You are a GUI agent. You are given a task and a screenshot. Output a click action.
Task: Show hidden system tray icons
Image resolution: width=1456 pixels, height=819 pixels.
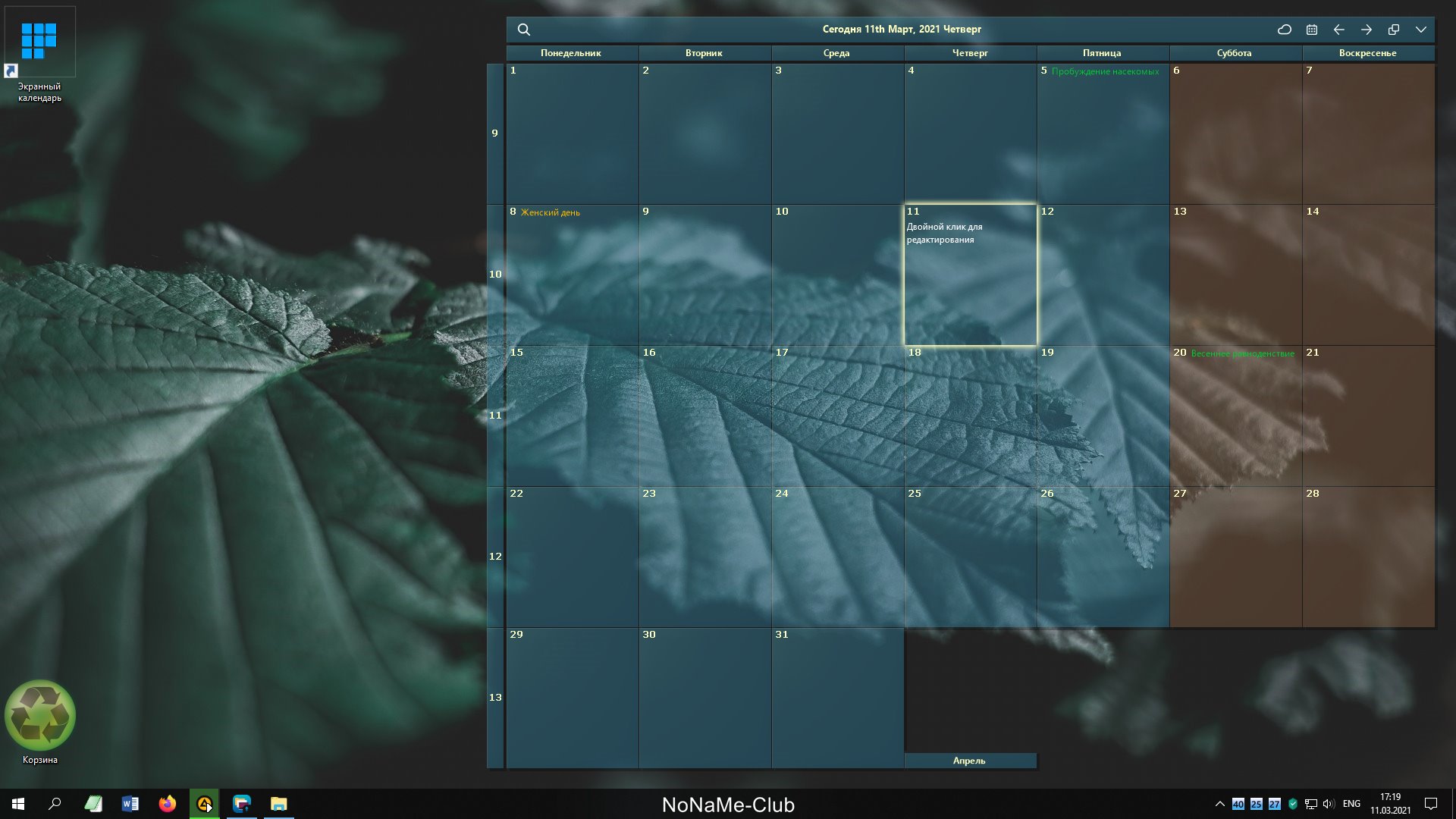click(x=1219, y=804)
